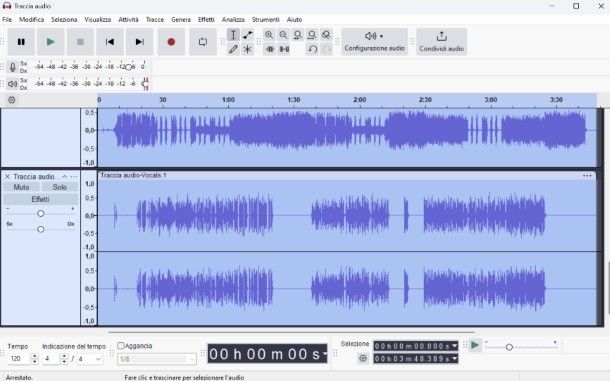Select the Selection (I-beam) tool

click(x=233, y=35)
